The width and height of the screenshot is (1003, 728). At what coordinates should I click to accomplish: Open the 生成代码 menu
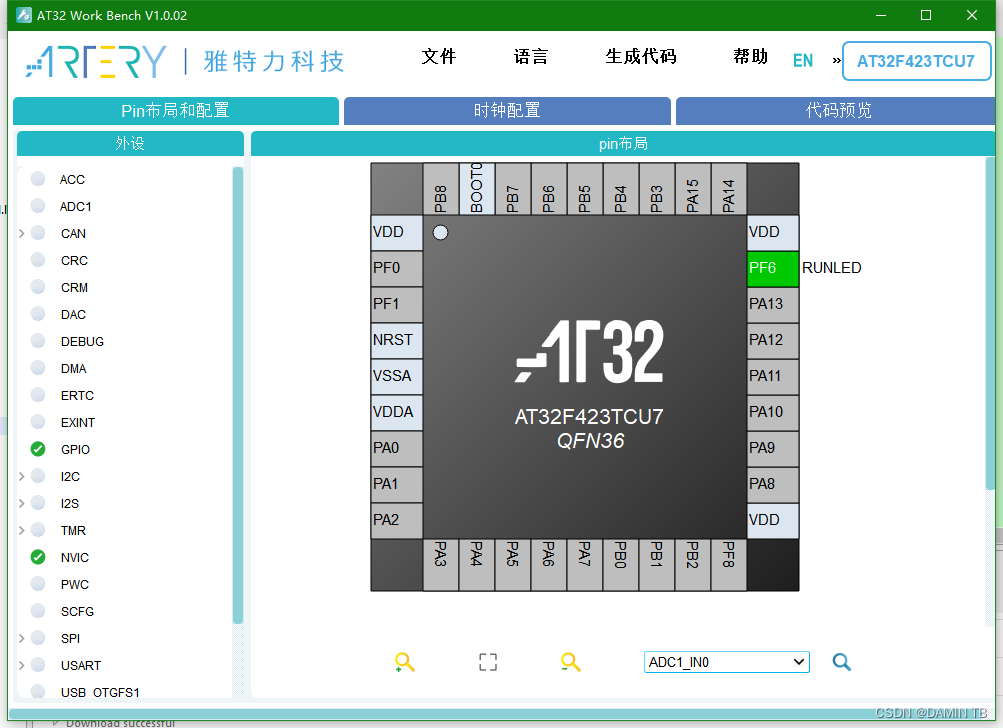641,56
